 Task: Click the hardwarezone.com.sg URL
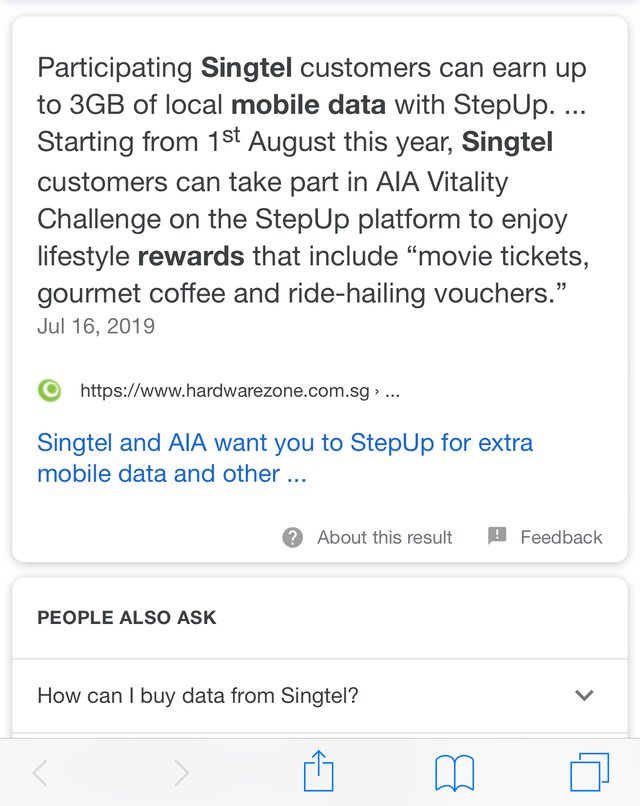coord(225,391)
